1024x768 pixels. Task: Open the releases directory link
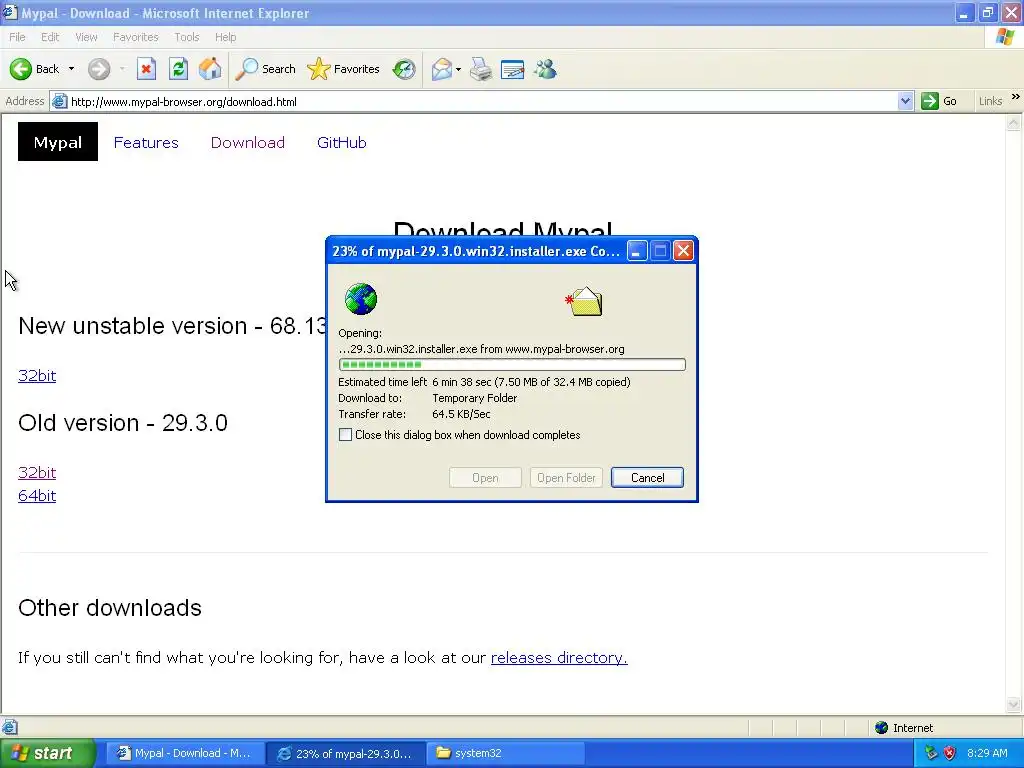pos(559,658)
